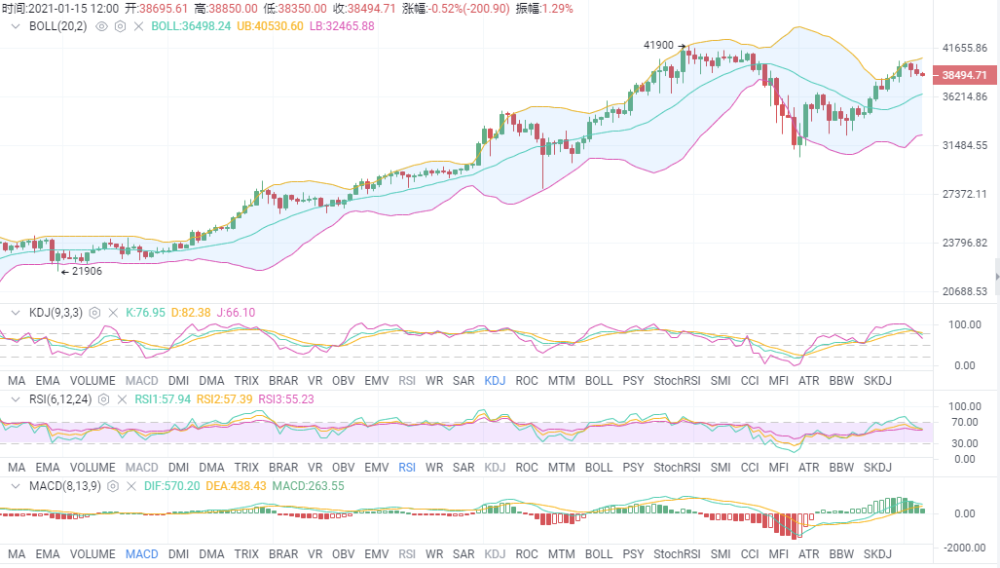Select SAR in the row under the RSI chart
Viewport: 1000px width, 568px height.
click(464, 467)
